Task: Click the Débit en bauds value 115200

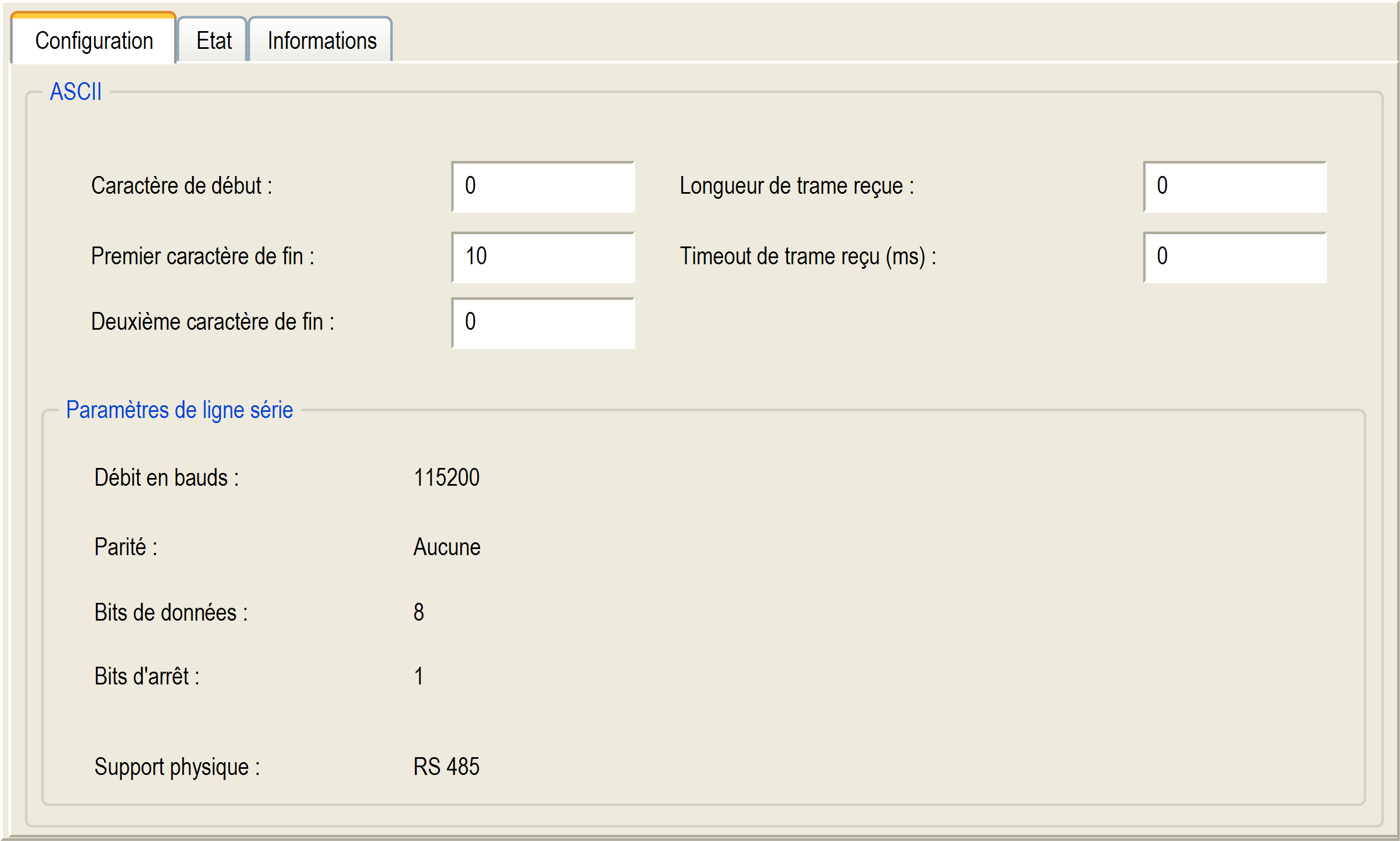Action: tap(446, 478)
